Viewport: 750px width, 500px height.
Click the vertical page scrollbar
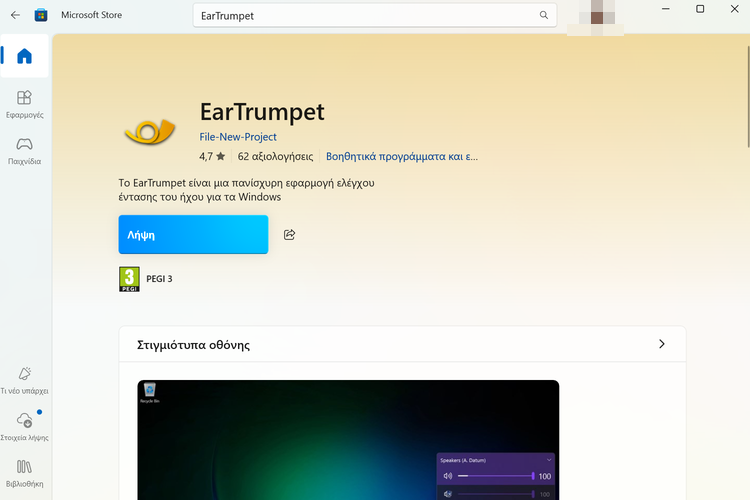[x=748, y=97]
